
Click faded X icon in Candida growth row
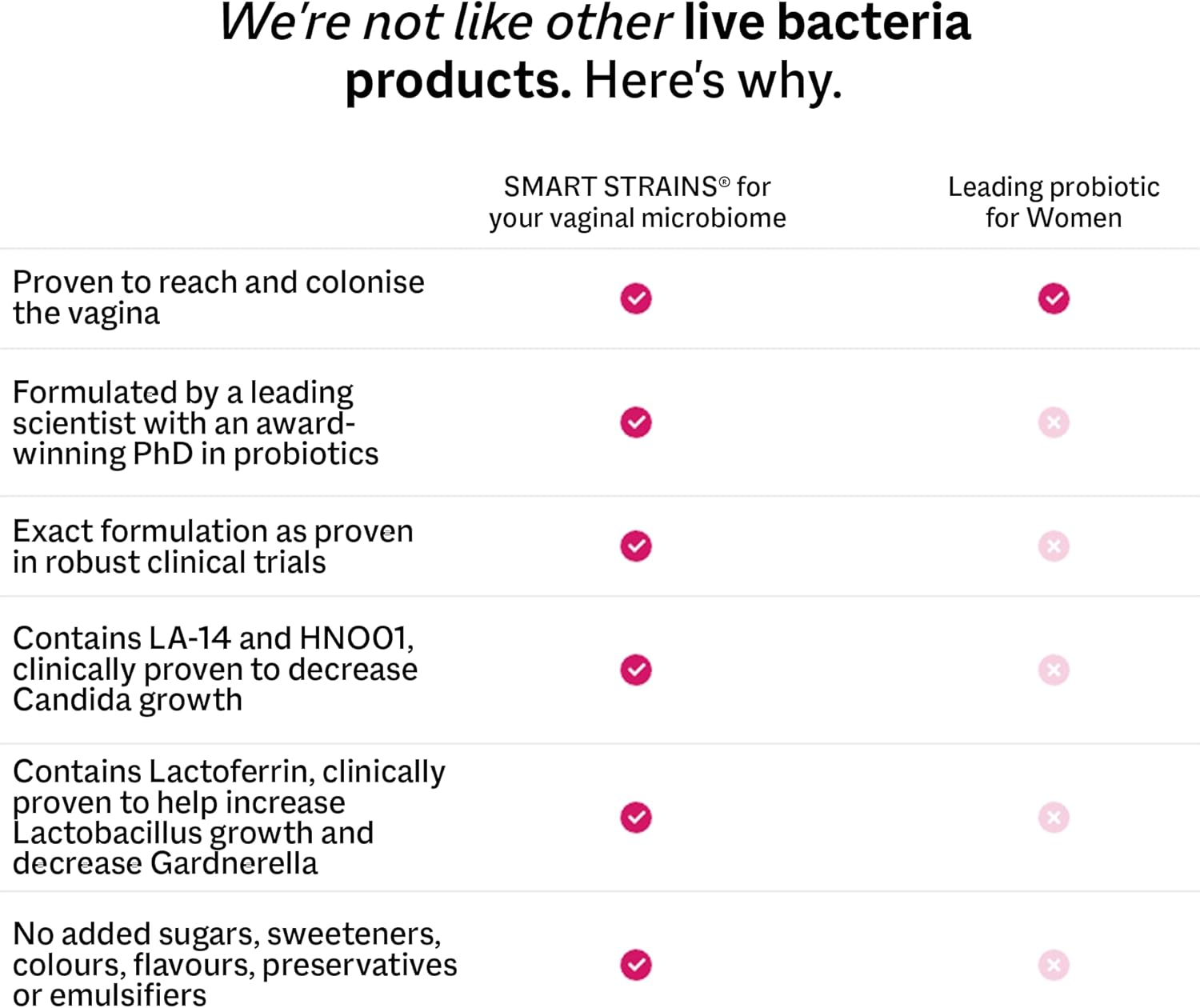[1054, 670]
